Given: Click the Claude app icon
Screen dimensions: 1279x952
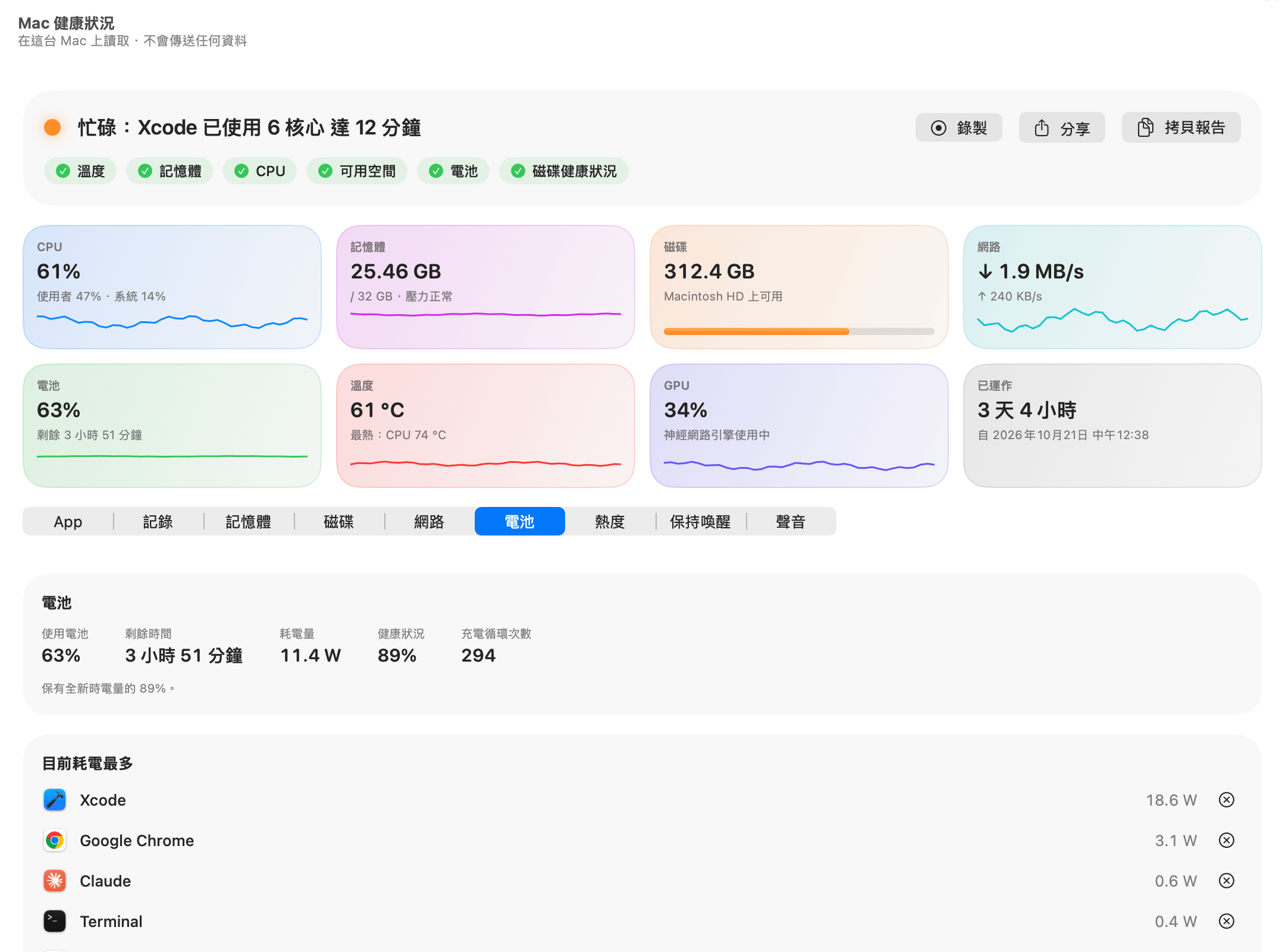Looking at the screenshot, I should [55, 881].
